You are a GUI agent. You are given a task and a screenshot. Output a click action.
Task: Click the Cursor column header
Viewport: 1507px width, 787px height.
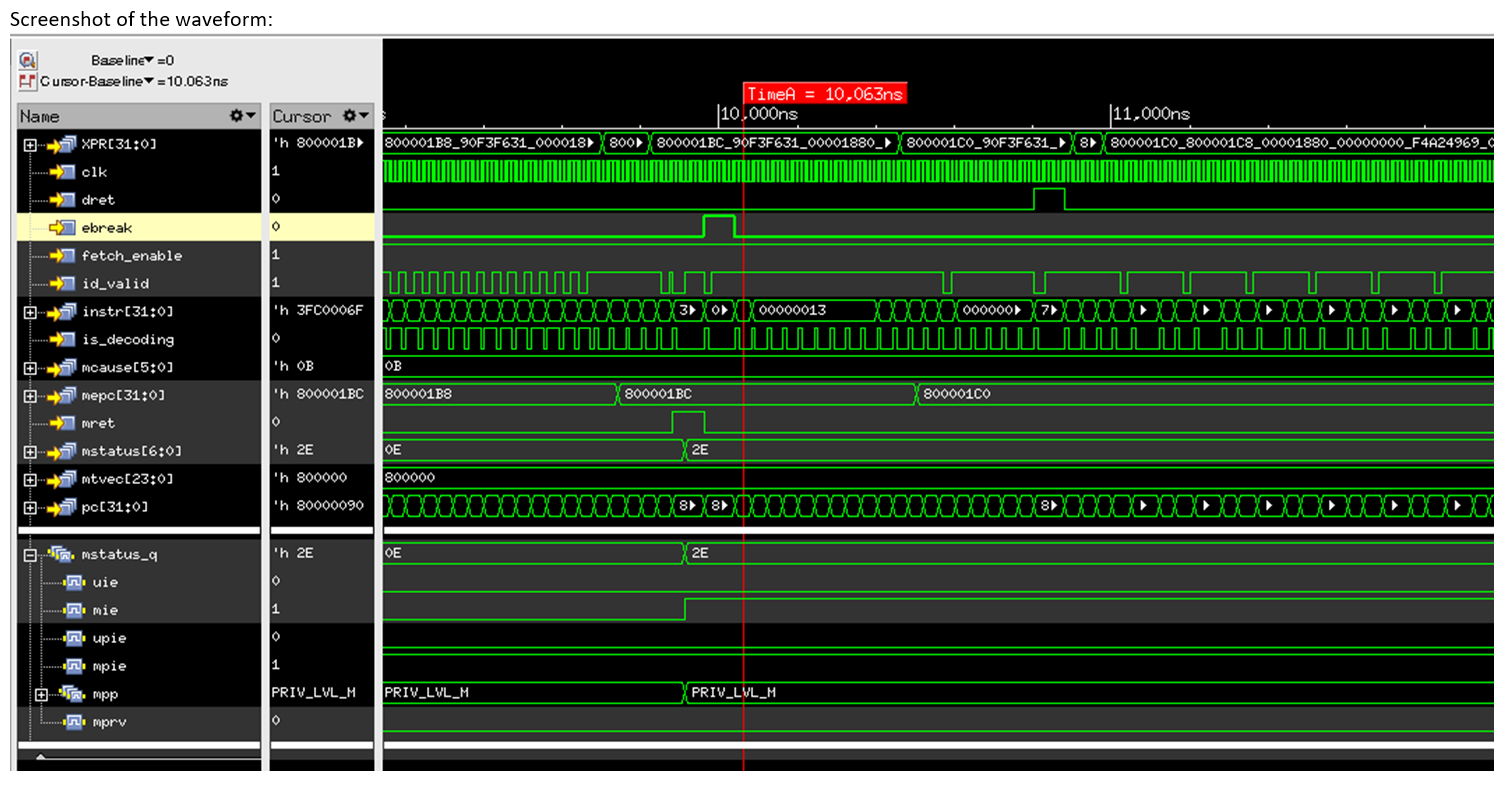click(300, 116)
